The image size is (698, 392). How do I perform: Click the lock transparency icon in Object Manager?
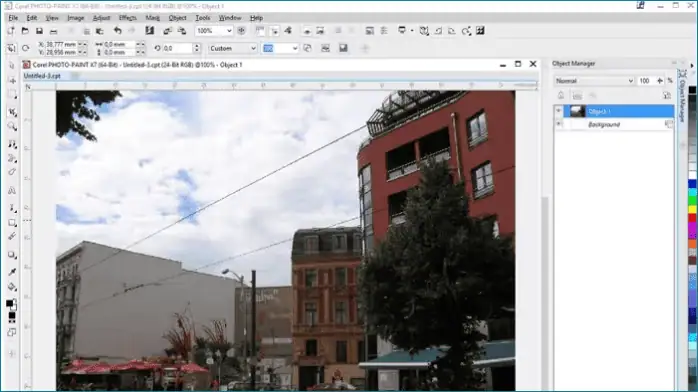[x=561, y=96]
